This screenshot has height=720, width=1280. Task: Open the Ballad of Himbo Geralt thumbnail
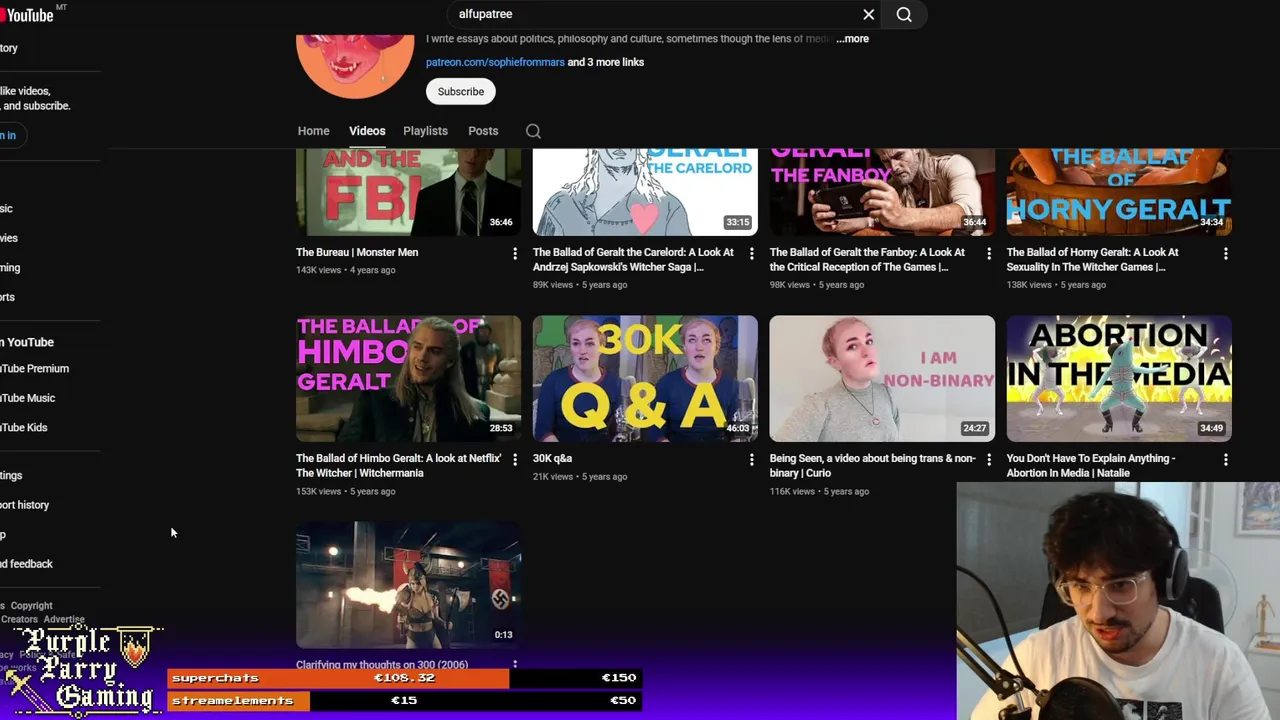pos(408,379)
